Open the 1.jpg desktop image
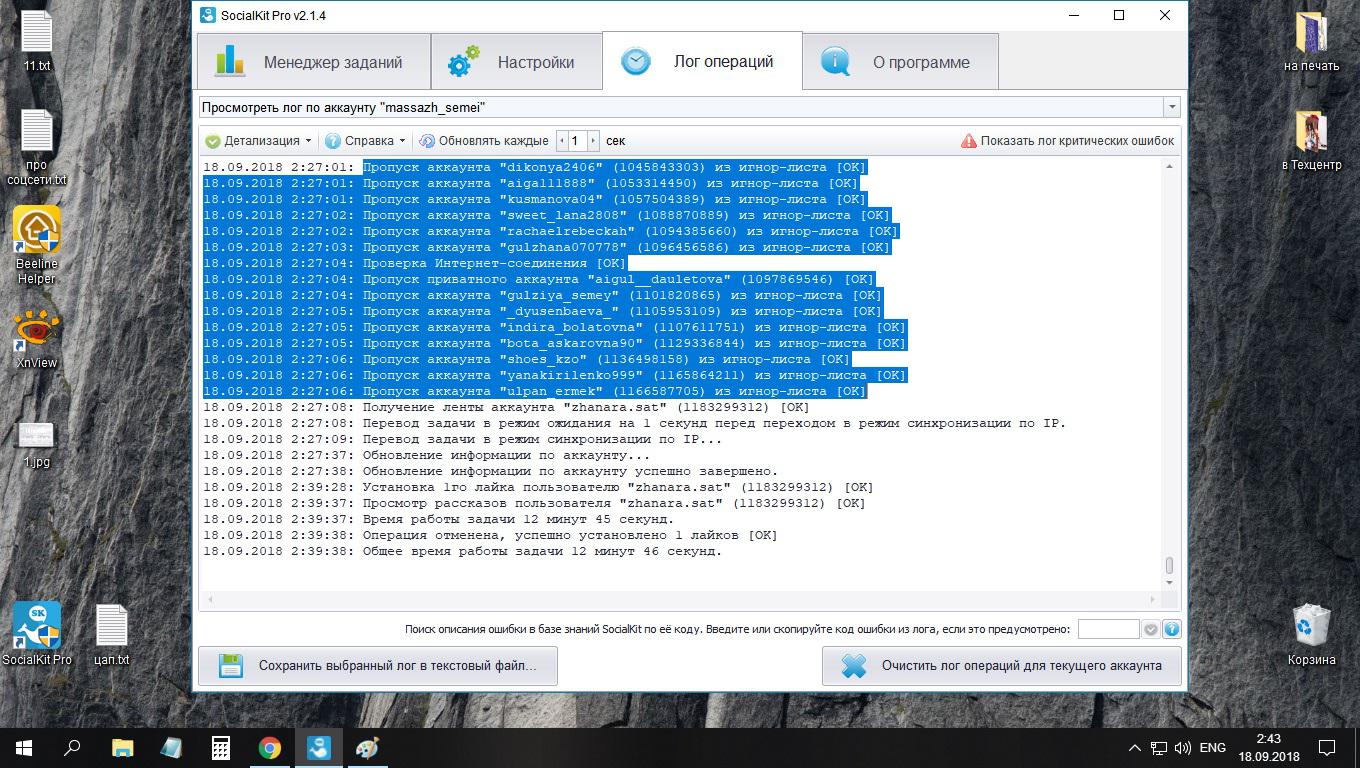 coord(37,445)
